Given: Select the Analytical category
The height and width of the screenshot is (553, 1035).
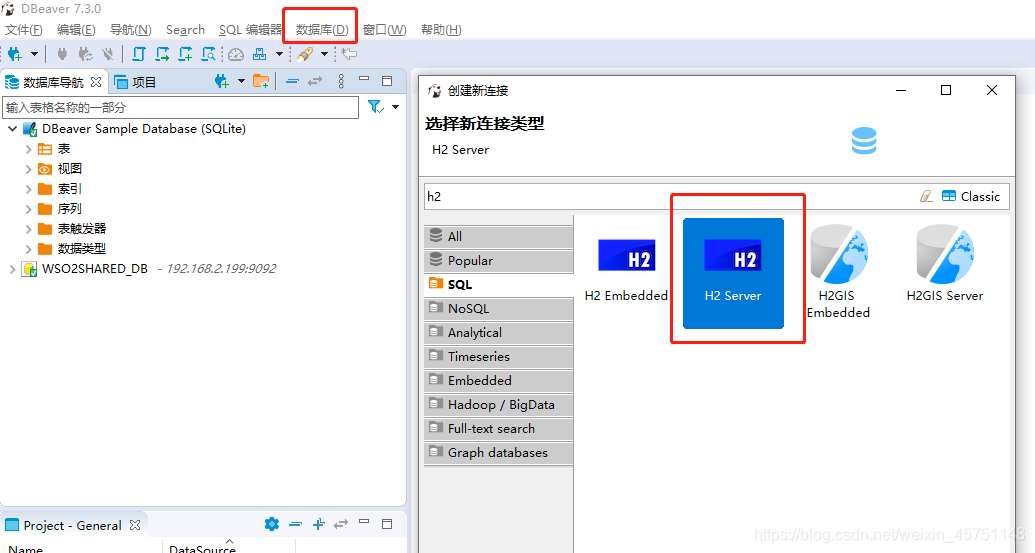Looking at the screenshot, I should pyautogui.click(x=498, y=333).
